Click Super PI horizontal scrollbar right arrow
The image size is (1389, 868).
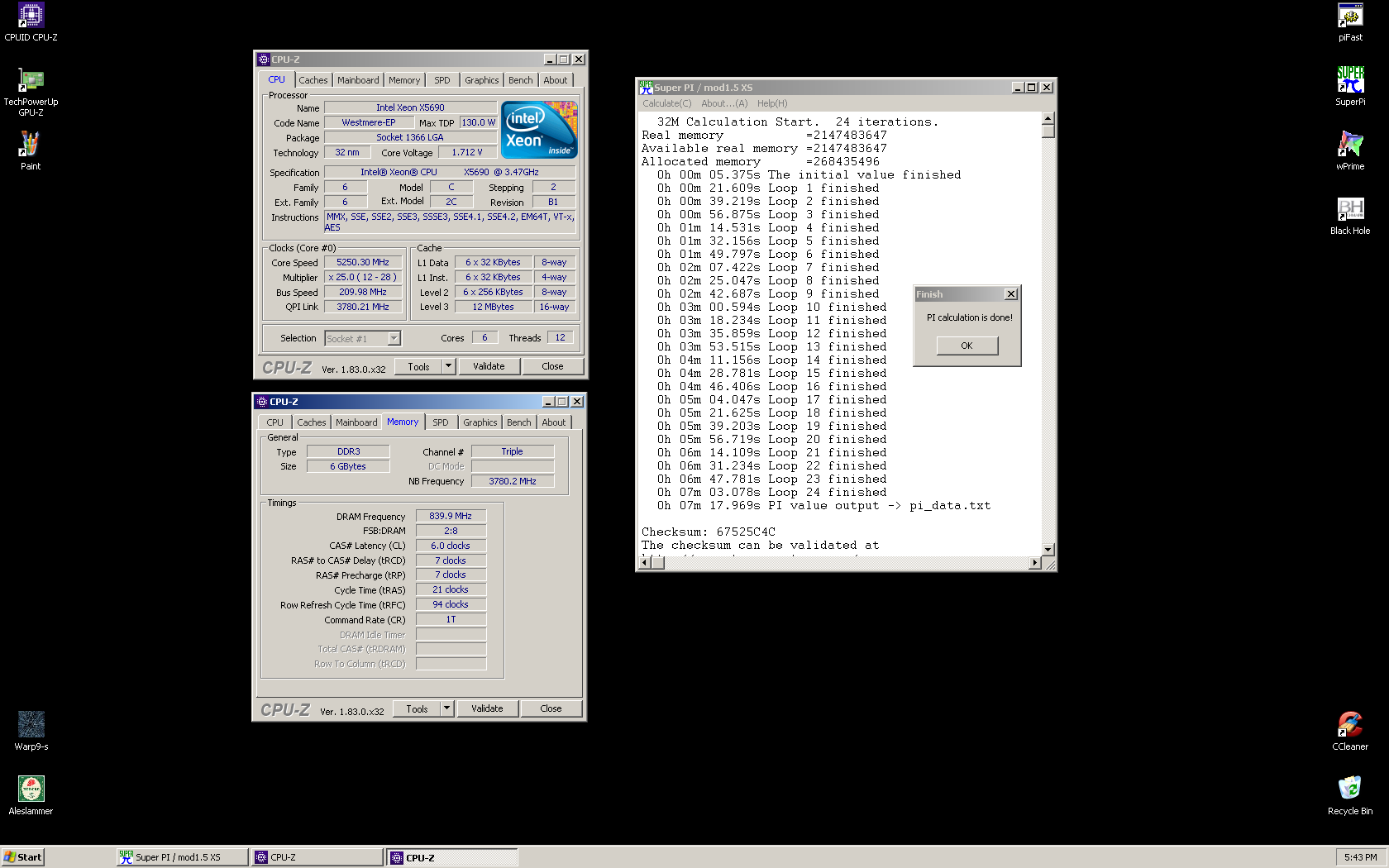point(1034,563)
